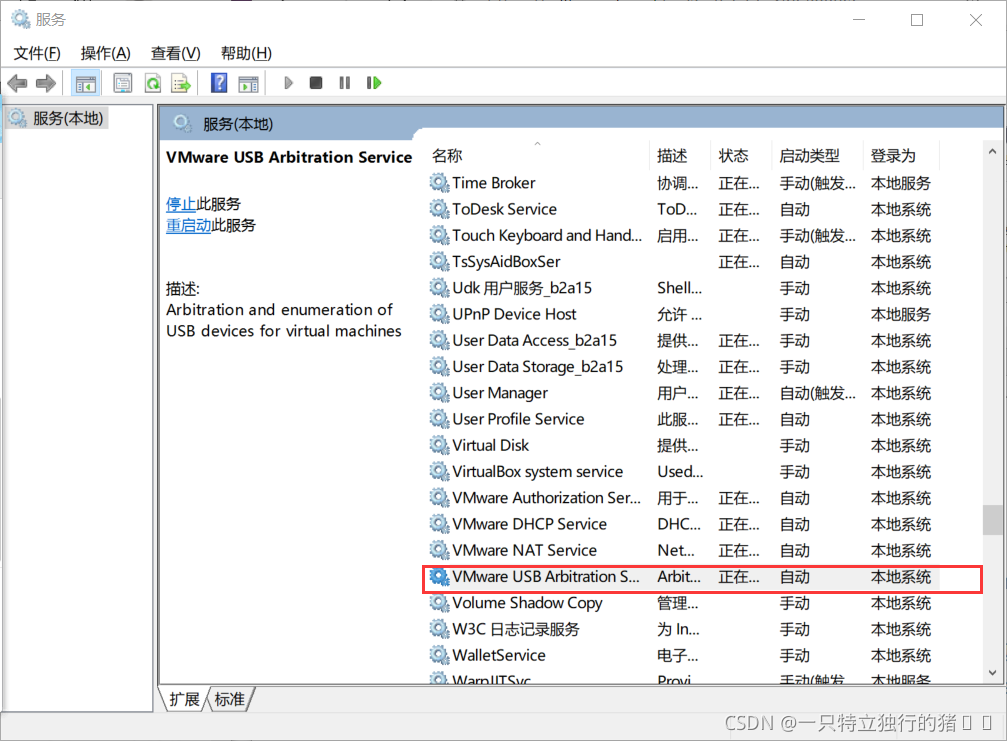Viewport: 1007px width, 741px height.
Task: Click gear icon of Volume Shadow Copy
Action: click(x=439, y=603)
